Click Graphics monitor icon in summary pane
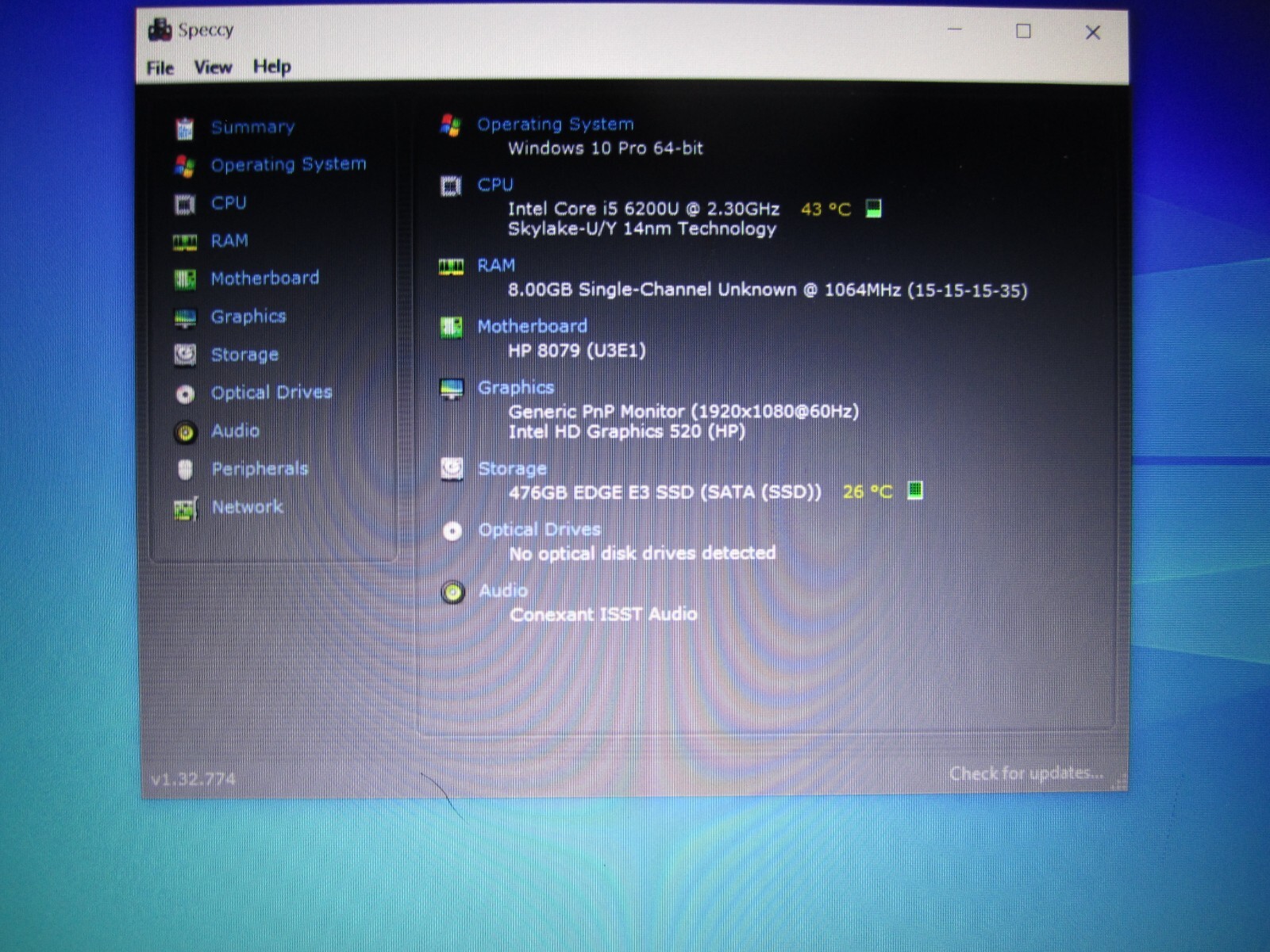Screen dimensions: 1270x952 (x=451, y=389)
